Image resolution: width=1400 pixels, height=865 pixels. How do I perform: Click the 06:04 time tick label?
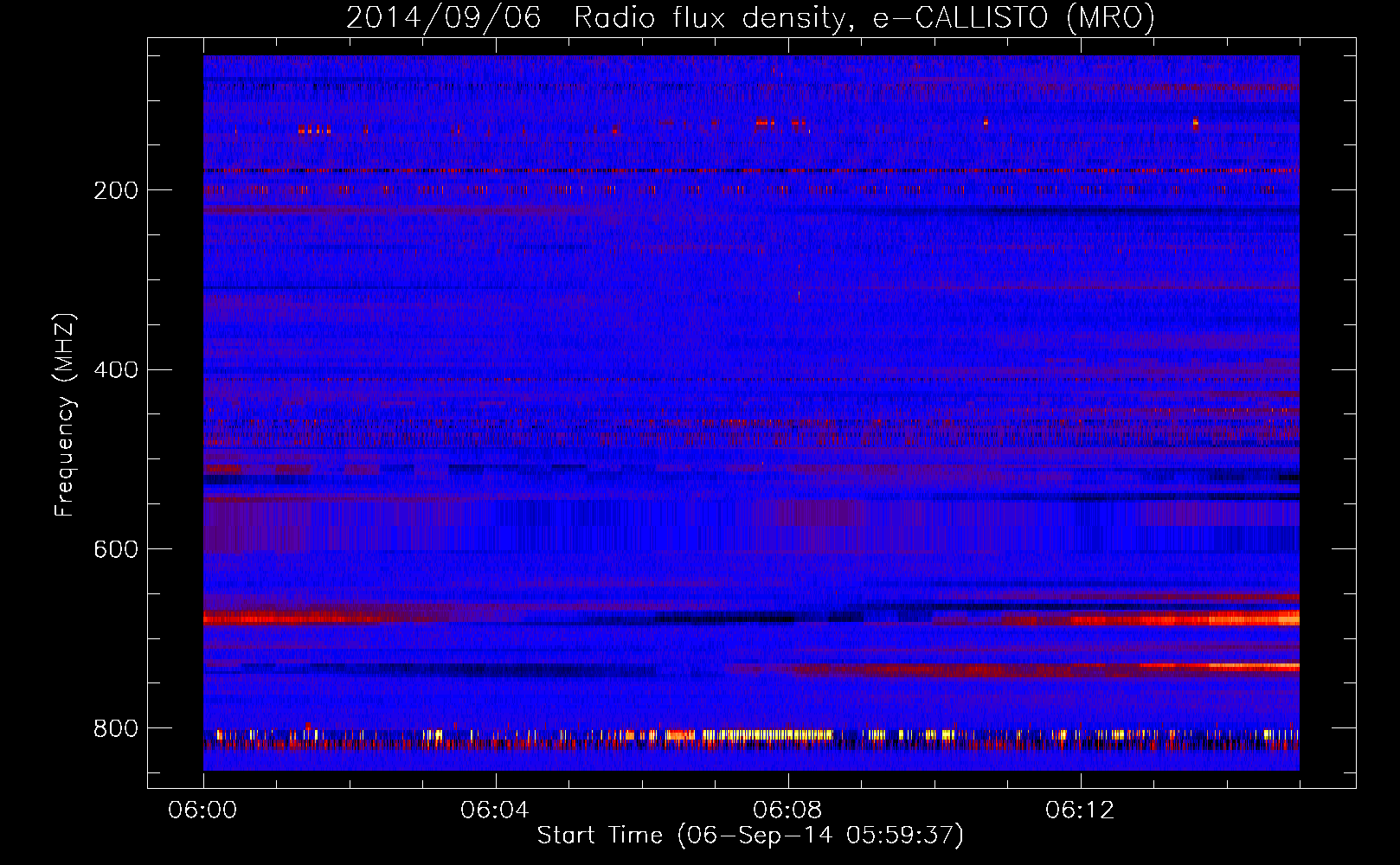click(495, 811)
